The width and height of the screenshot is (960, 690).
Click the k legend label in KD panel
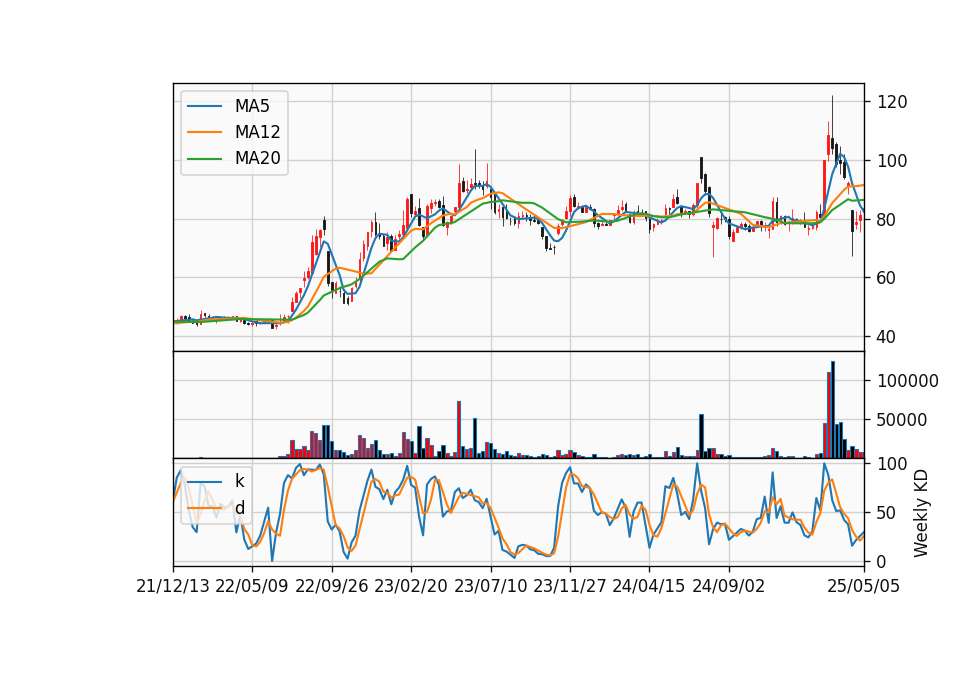pyautogui.click(x=239, y=481)
